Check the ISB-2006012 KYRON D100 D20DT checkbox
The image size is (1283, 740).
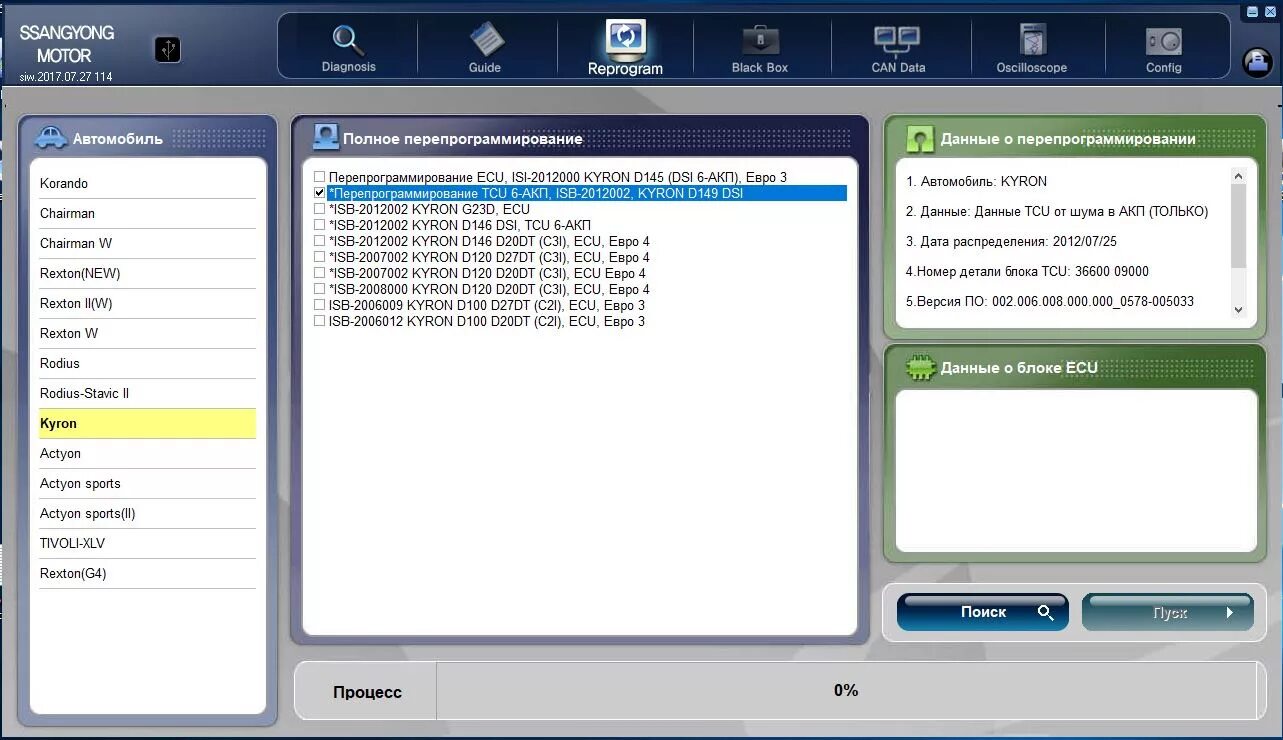tap(320, 321)
